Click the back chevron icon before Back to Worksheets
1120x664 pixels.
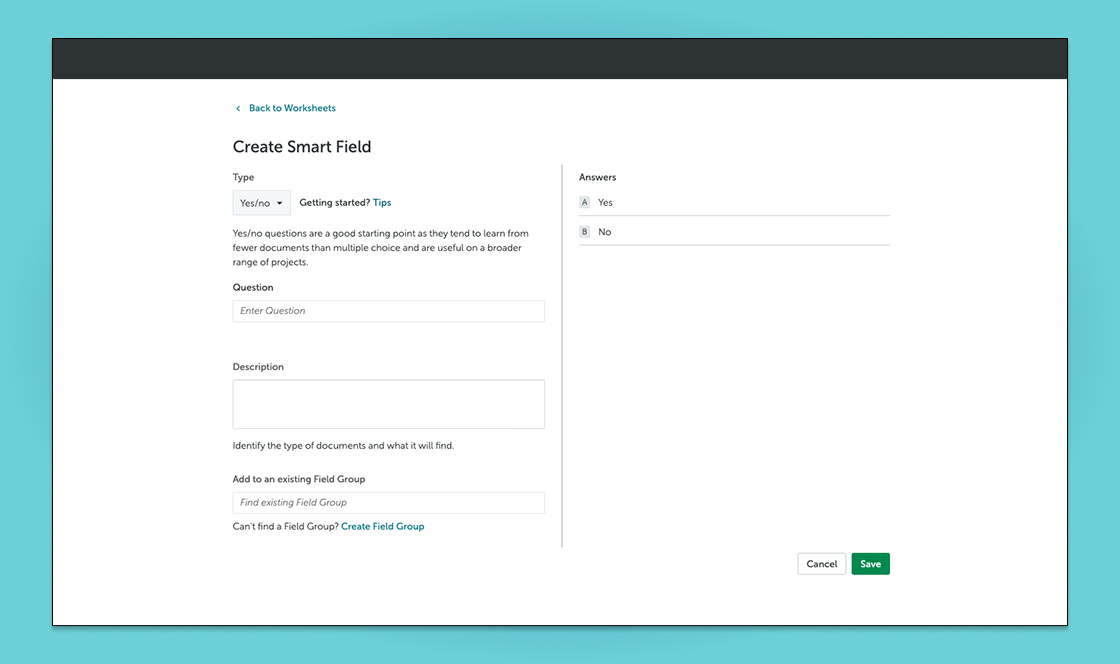(x=237, y=107)
